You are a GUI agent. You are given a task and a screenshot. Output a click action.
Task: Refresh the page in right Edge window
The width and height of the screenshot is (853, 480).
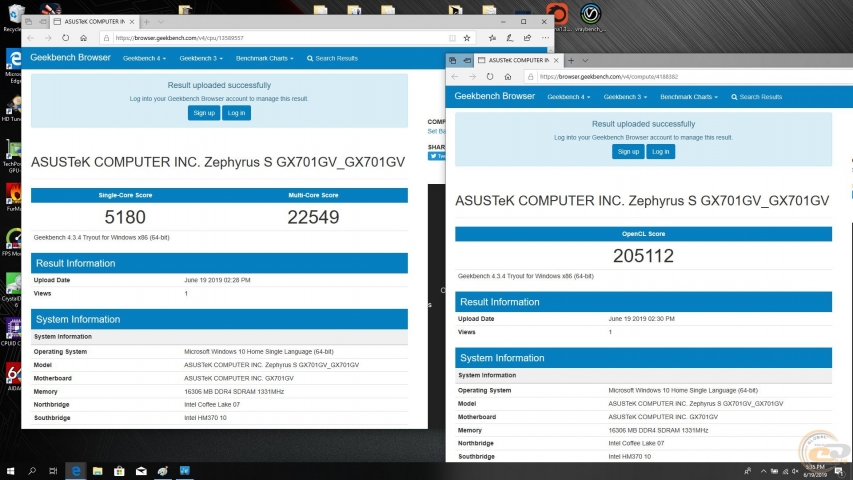[x=490, y=77]
